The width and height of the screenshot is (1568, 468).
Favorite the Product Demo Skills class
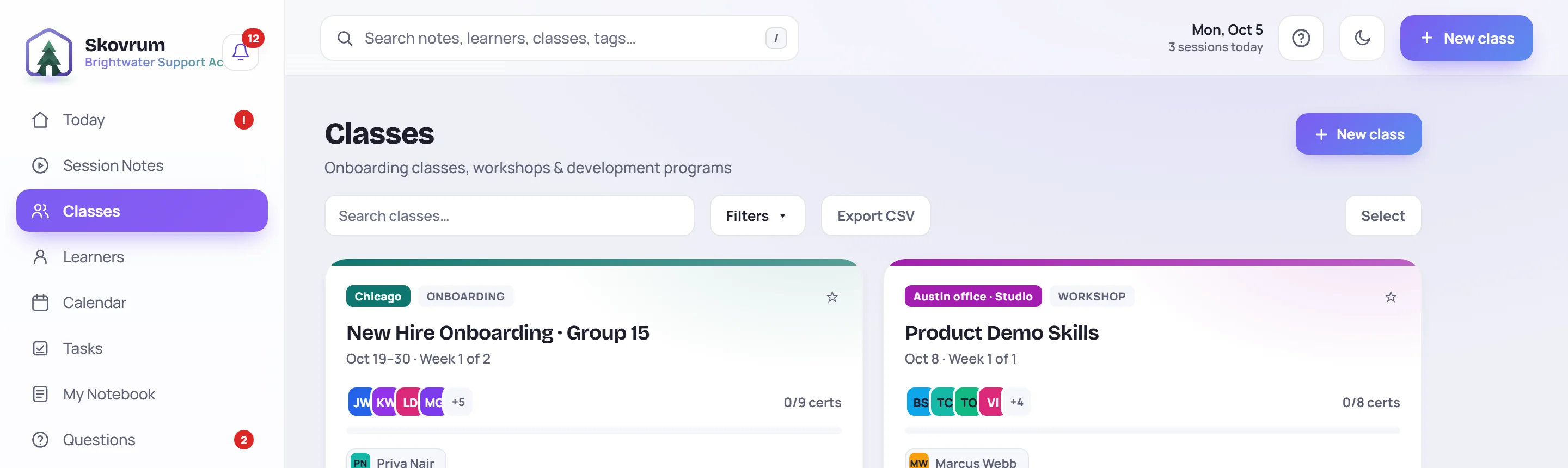[1391, 297]
